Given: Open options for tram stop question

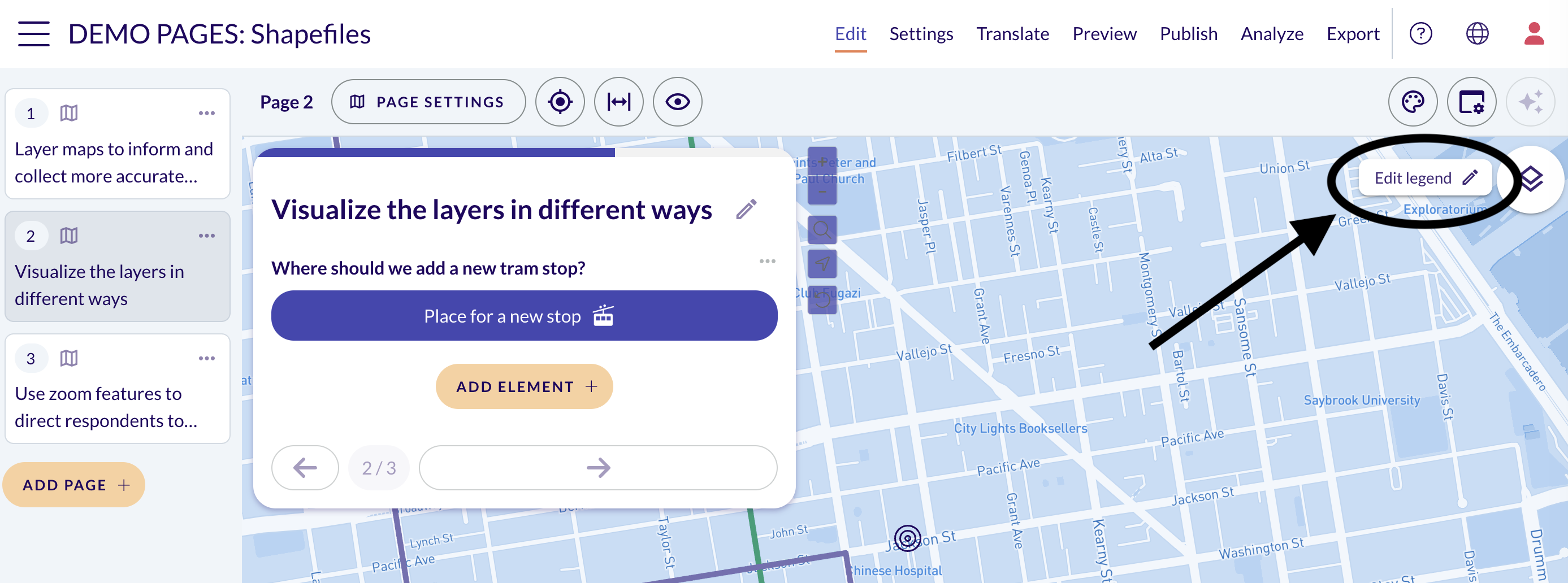Looking at the screenshot, I should pyautogui.click(x=767, y=261).
